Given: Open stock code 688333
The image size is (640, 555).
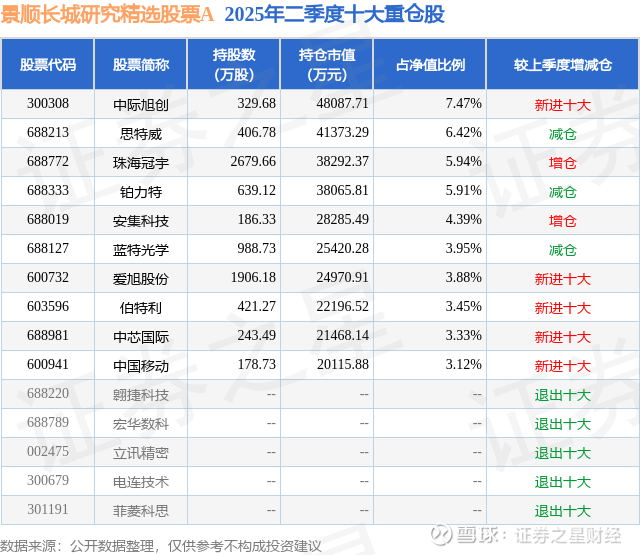Looking at the screenshot, I should click(x=48, y=190).
